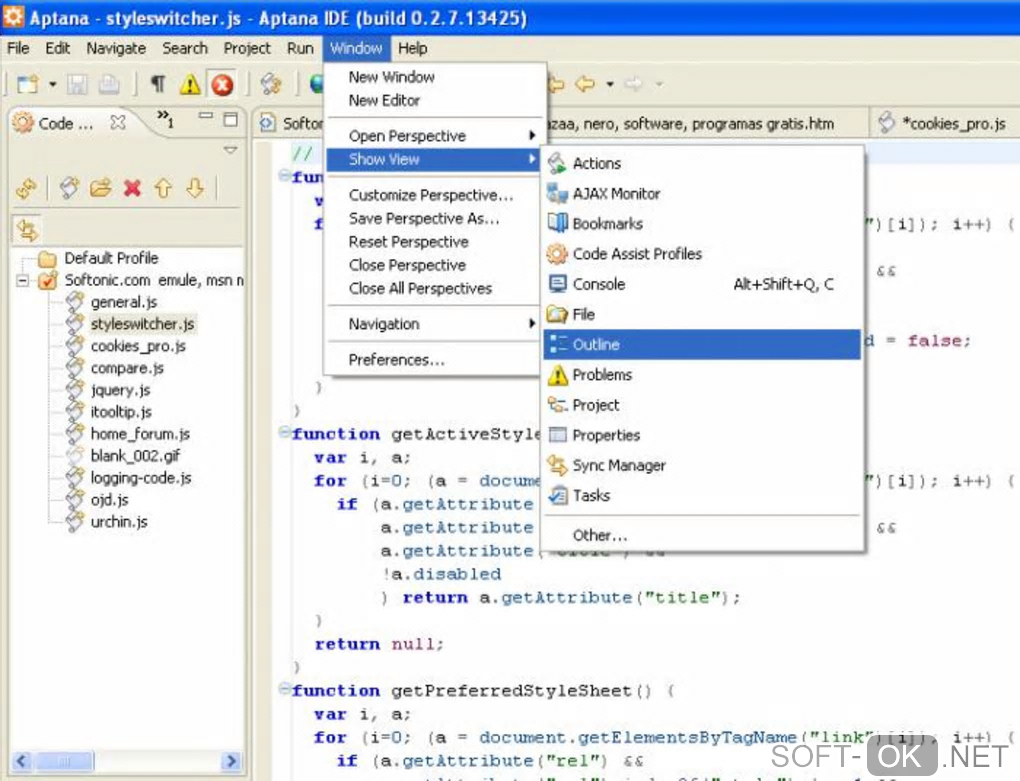This screenshot has width=1020, height=781.
Task: Toggle link with editor arrows icon
Action: [x=27, y=230]
